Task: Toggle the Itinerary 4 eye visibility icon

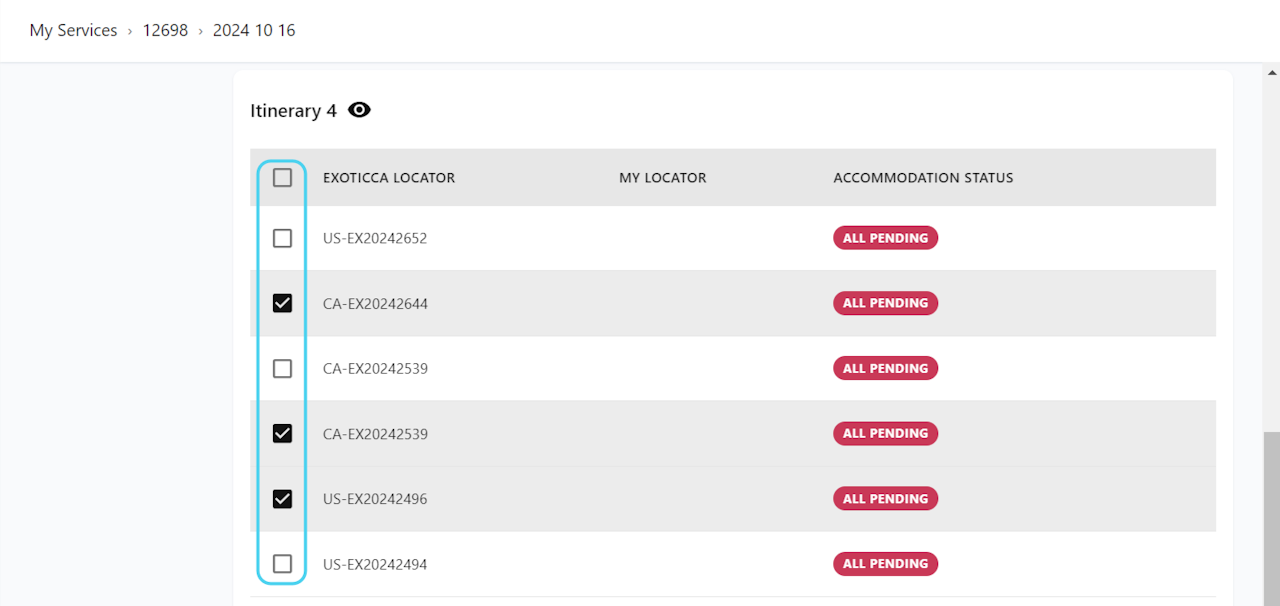Action: tap(359, 110)
